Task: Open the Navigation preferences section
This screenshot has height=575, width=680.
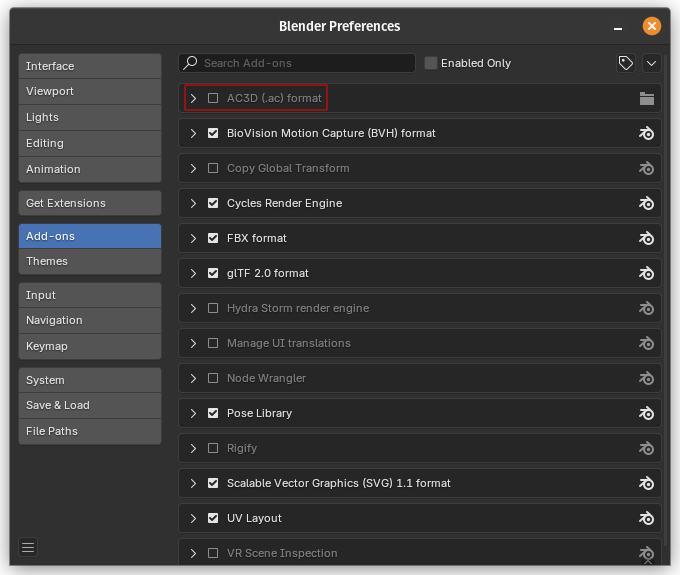Action: [90, 320]
